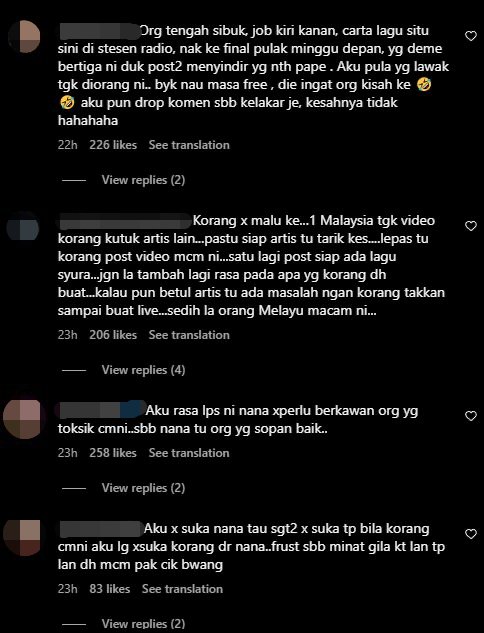Viewport: 484px width, 633px height.
Task: Open the 206 likes count
Action: (113, 335)
